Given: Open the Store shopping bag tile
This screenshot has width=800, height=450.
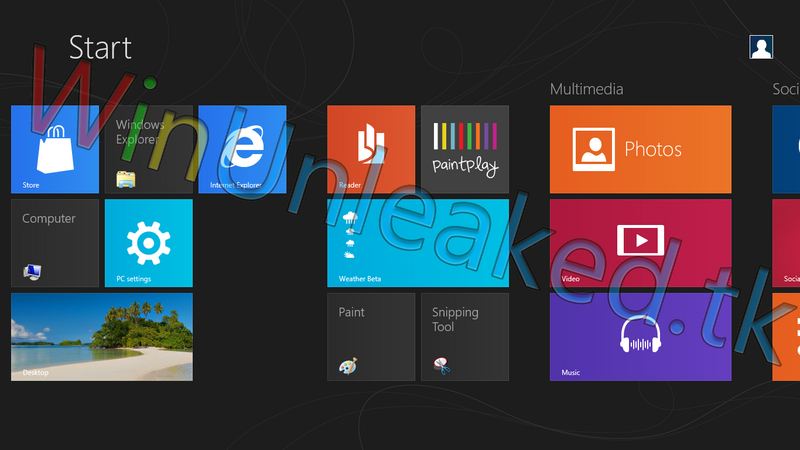Looking at the screenshot, I should pos(55,149).
